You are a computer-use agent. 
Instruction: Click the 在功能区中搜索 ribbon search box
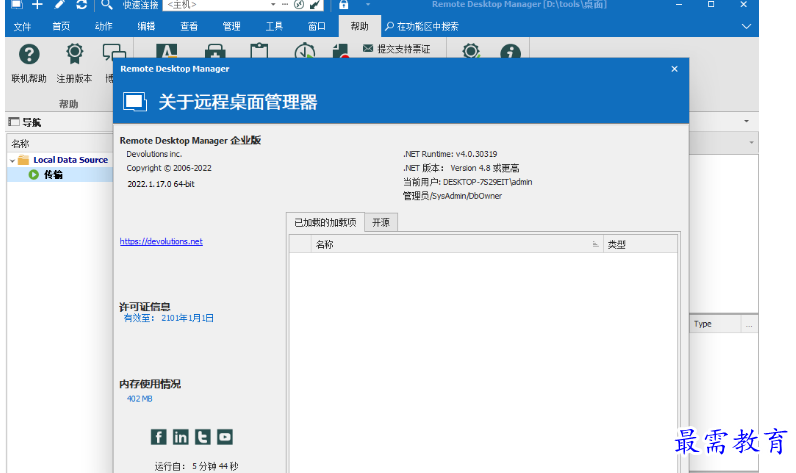pos(422,26)
